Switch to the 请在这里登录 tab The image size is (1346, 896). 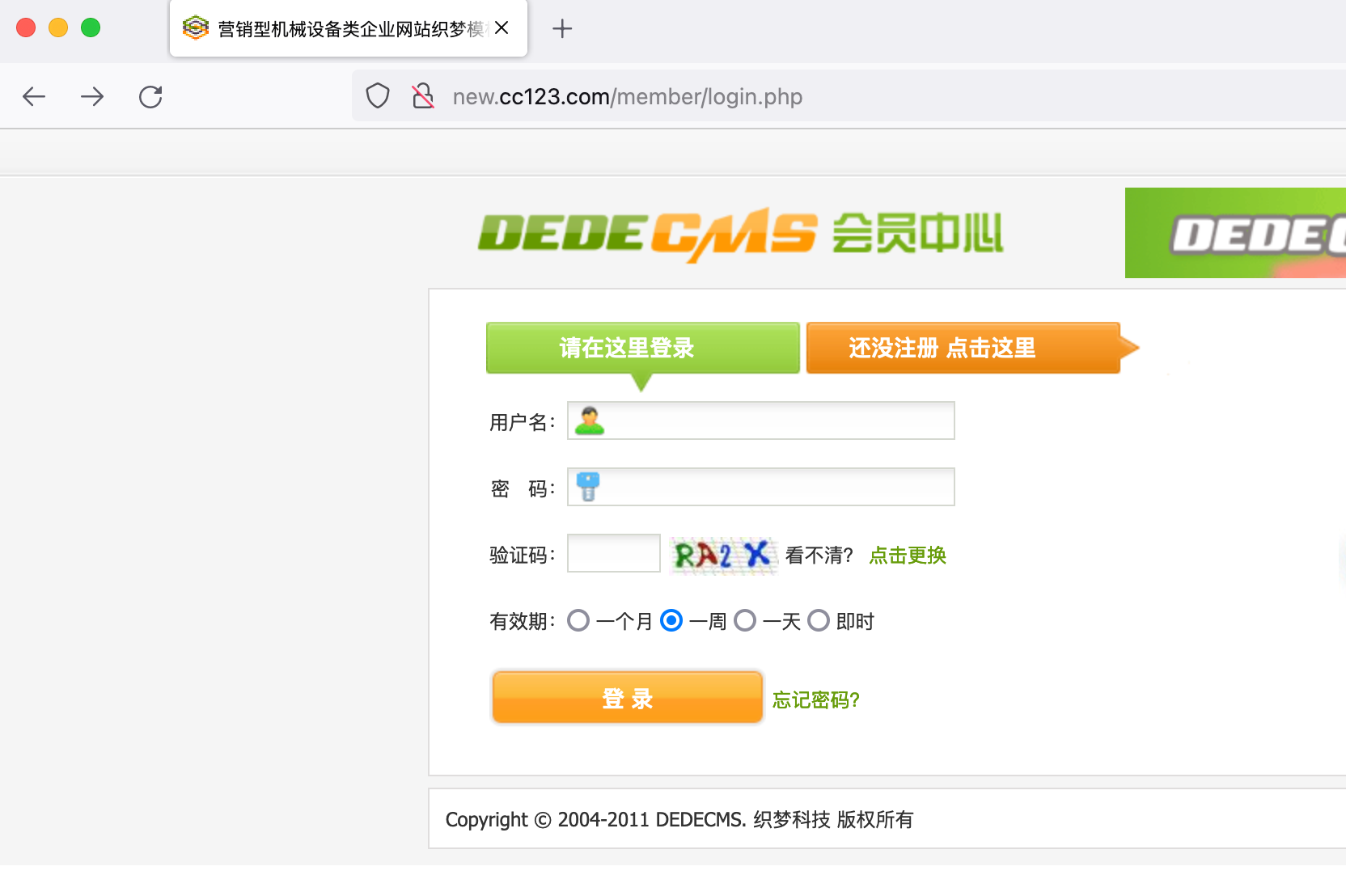[x=642, y=348]
